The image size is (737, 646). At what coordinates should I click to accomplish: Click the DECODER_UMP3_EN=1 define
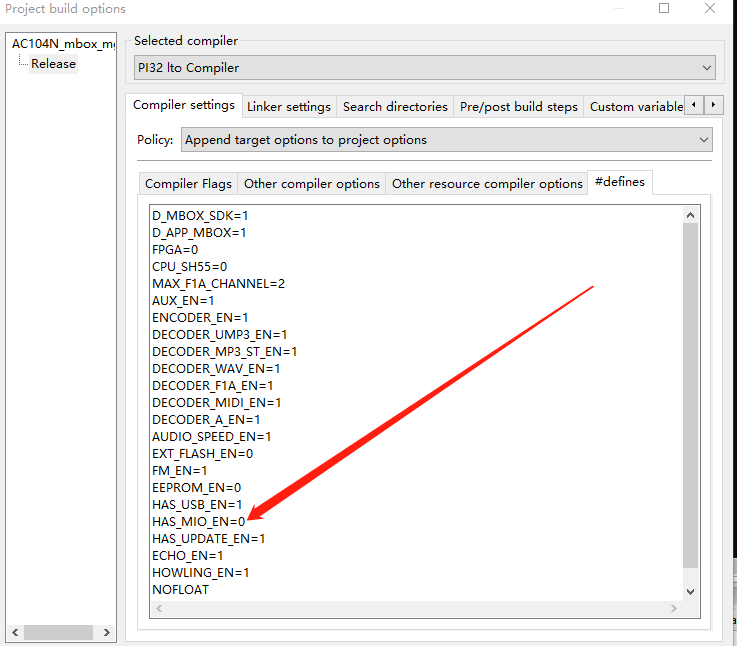pyautogui.click(x=220, y=335)
